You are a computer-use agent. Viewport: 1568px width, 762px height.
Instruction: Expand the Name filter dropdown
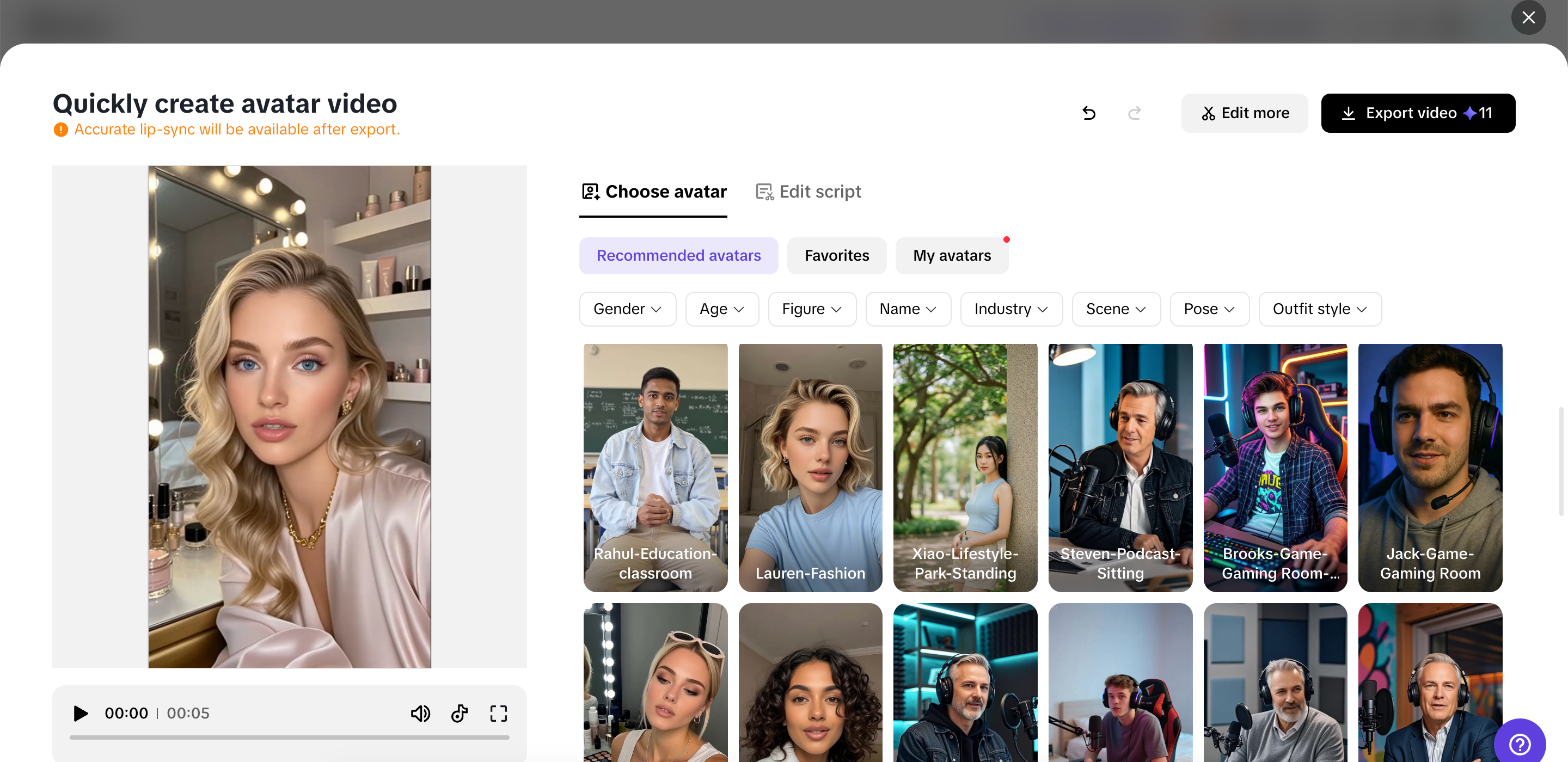tap(908, 309)
